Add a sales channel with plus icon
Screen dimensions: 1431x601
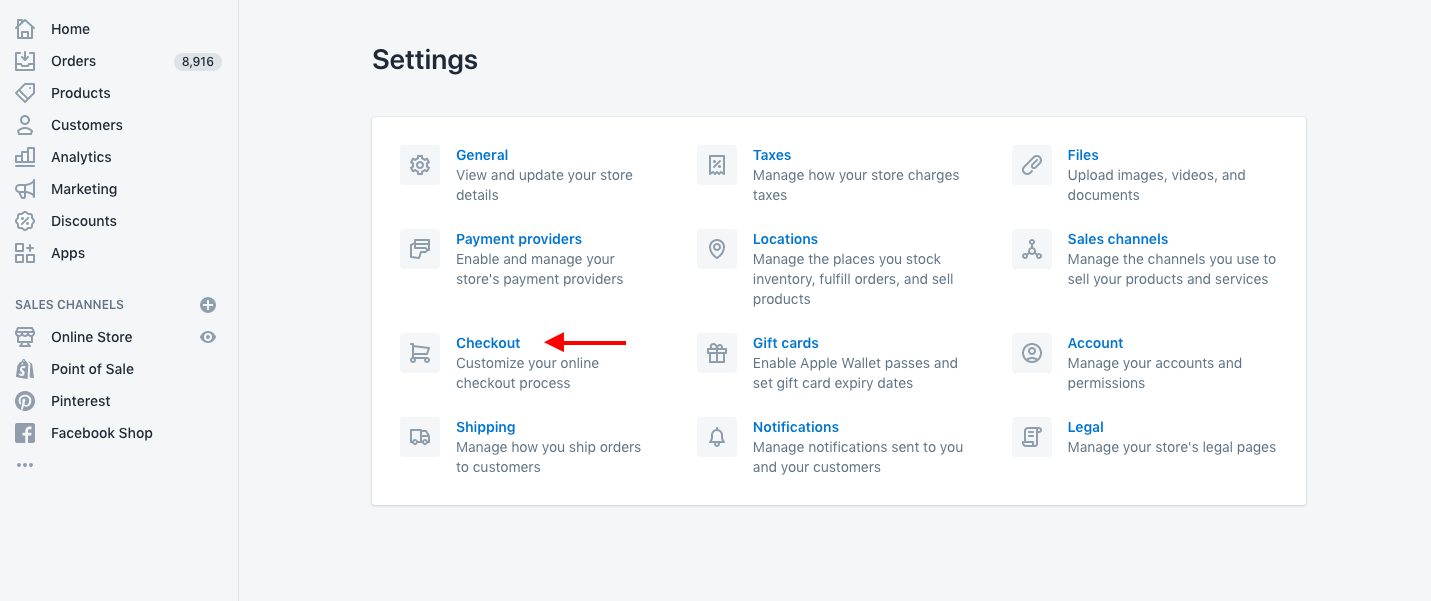[x=208, y=305]
